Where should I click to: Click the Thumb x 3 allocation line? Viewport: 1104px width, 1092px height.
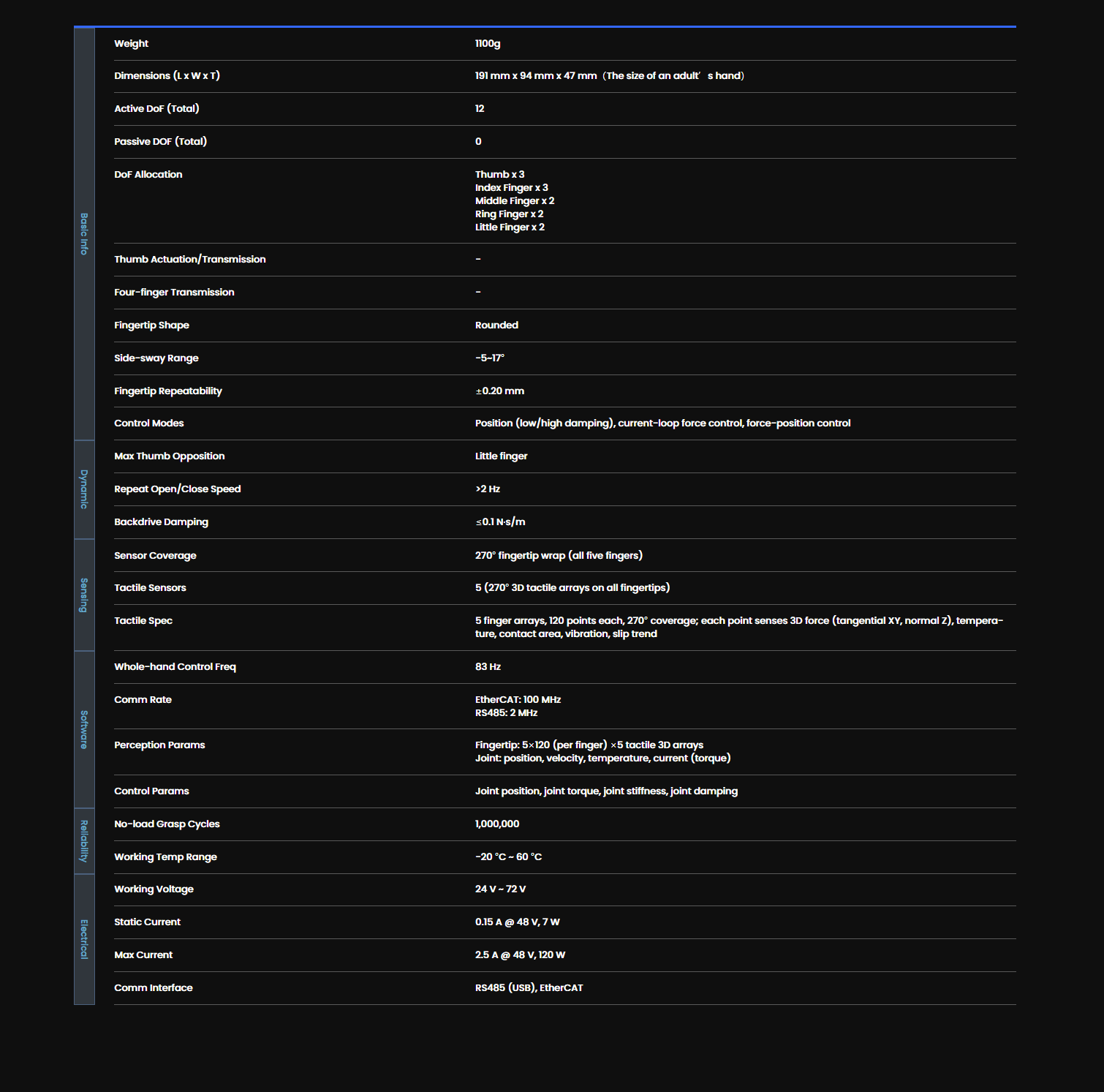(500, 175)
